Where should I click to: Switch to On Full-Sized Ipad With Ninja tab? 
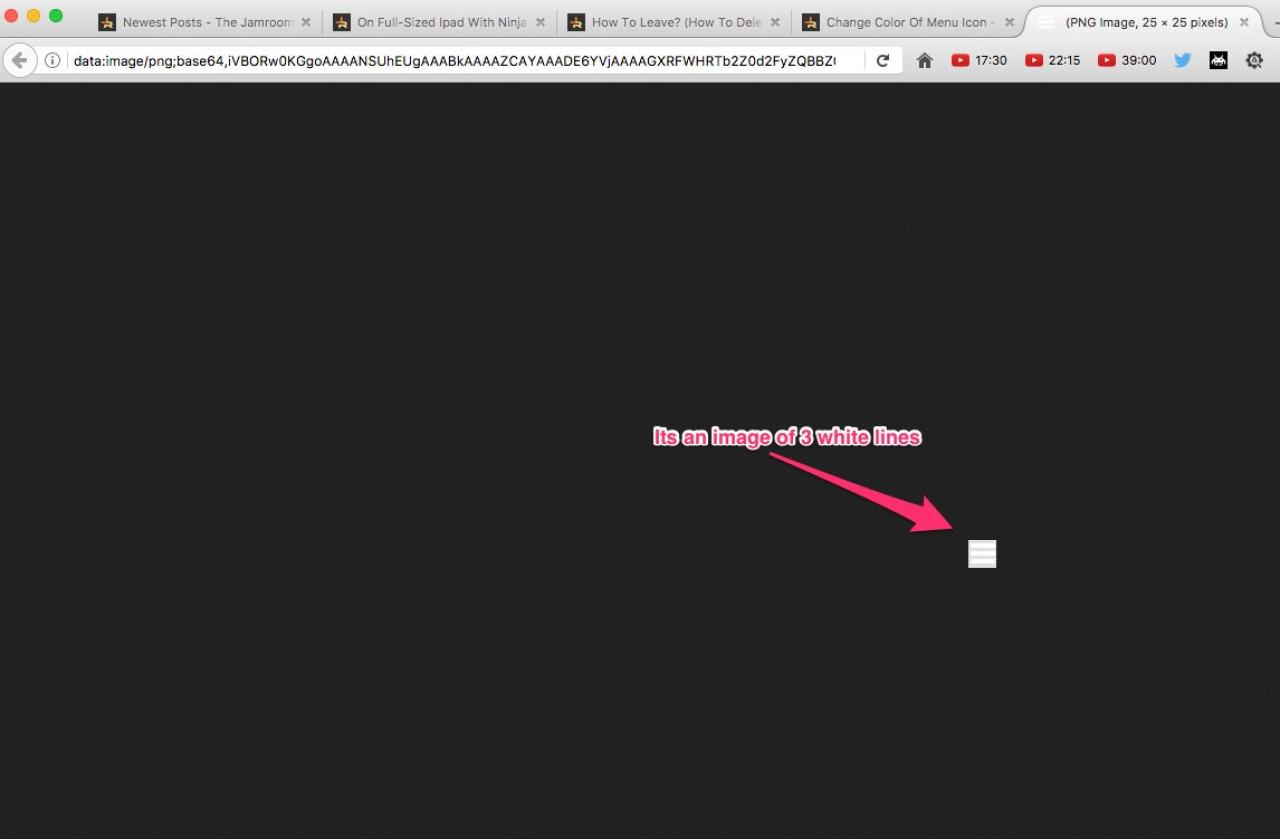point(440,22)
